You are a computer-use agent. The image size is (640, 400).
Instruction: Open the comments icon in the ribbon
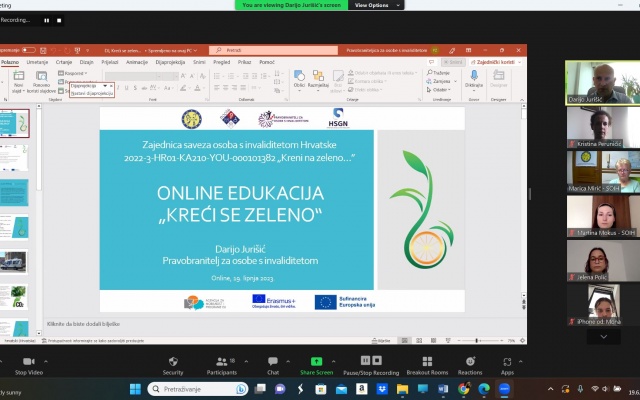[x=431, y=62]
